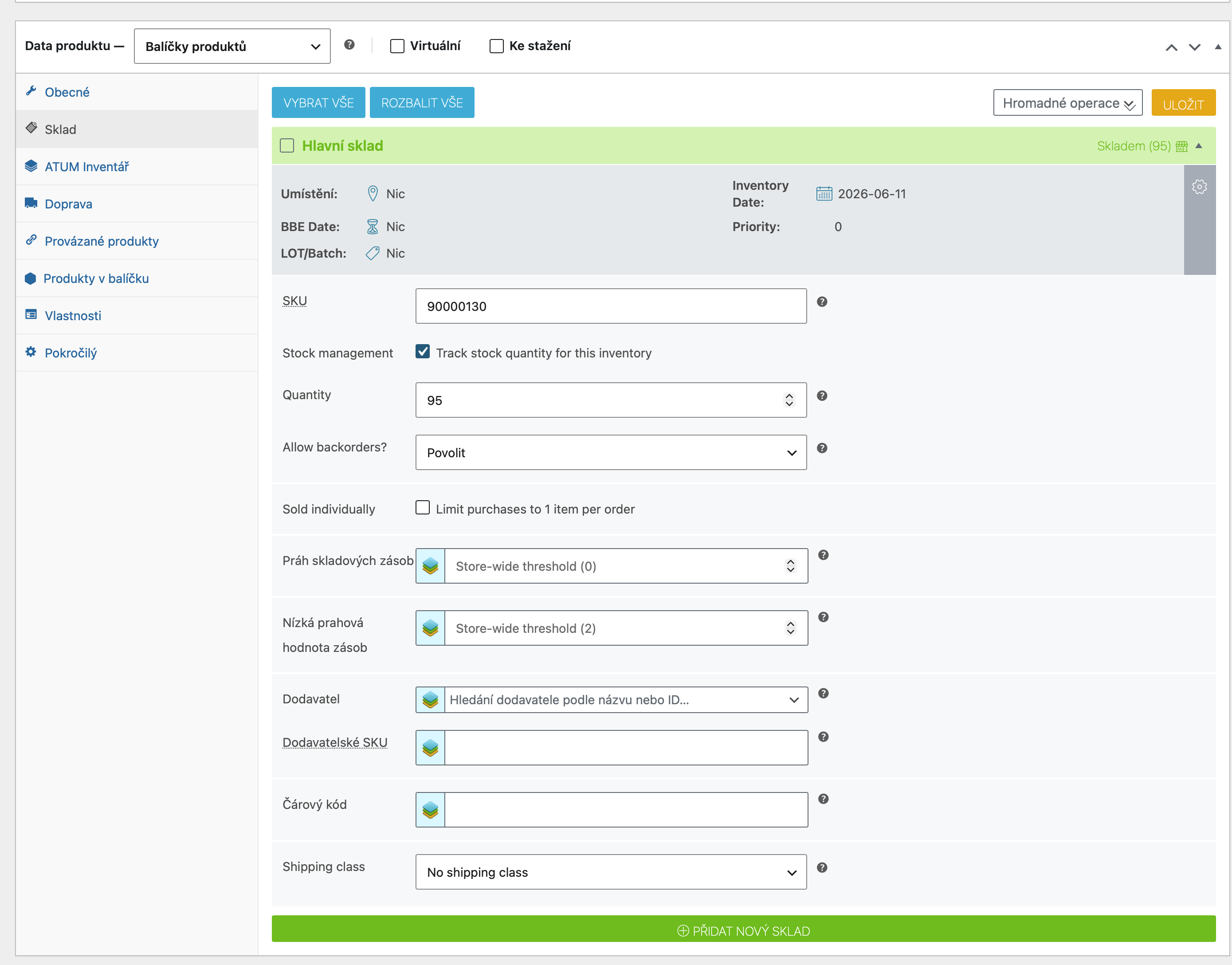The height and width of the screenshot is (965, 1232).
Task: Click the Dodavatelské SKU input field
Action: [626, 748]
